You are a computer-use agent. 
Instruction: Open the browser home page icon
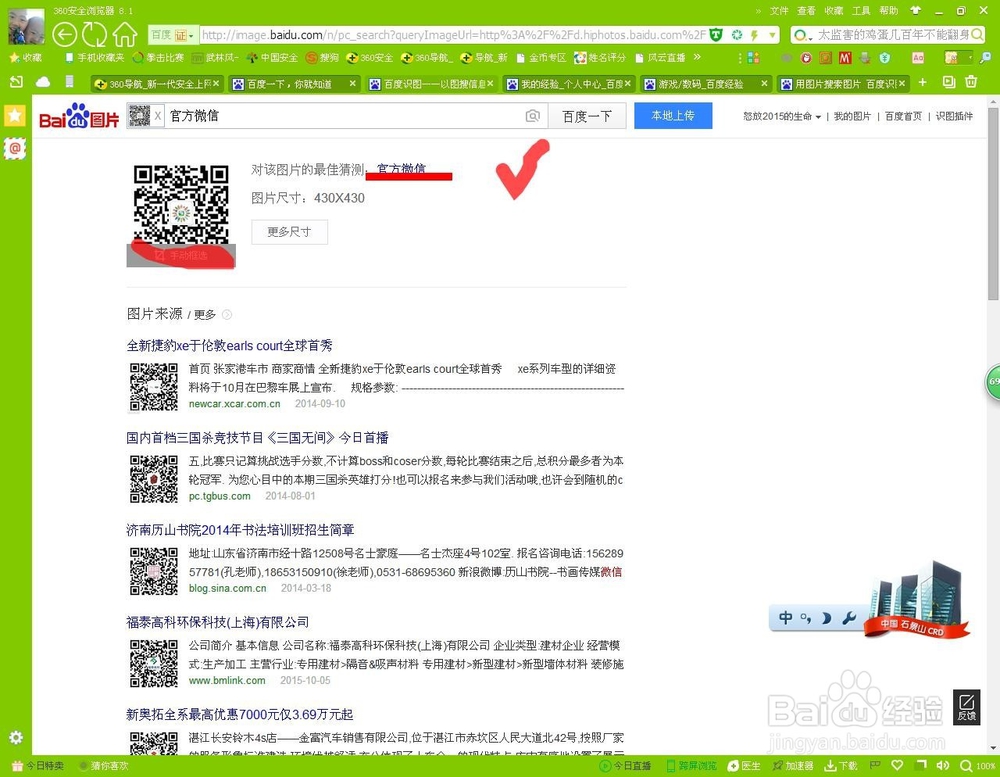(x=124, y=34)
